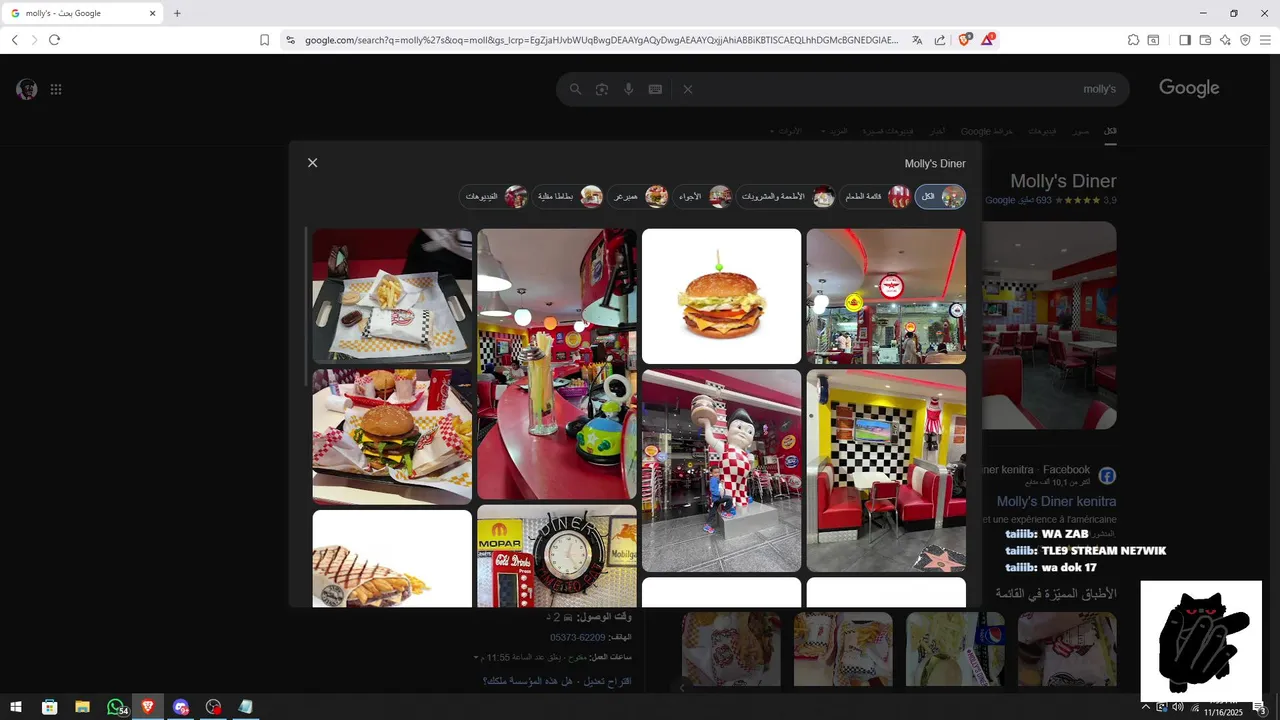Screen dimensions: 1280x720
Task: Close the "molly's - Google" tab
Action: (153, 14)
